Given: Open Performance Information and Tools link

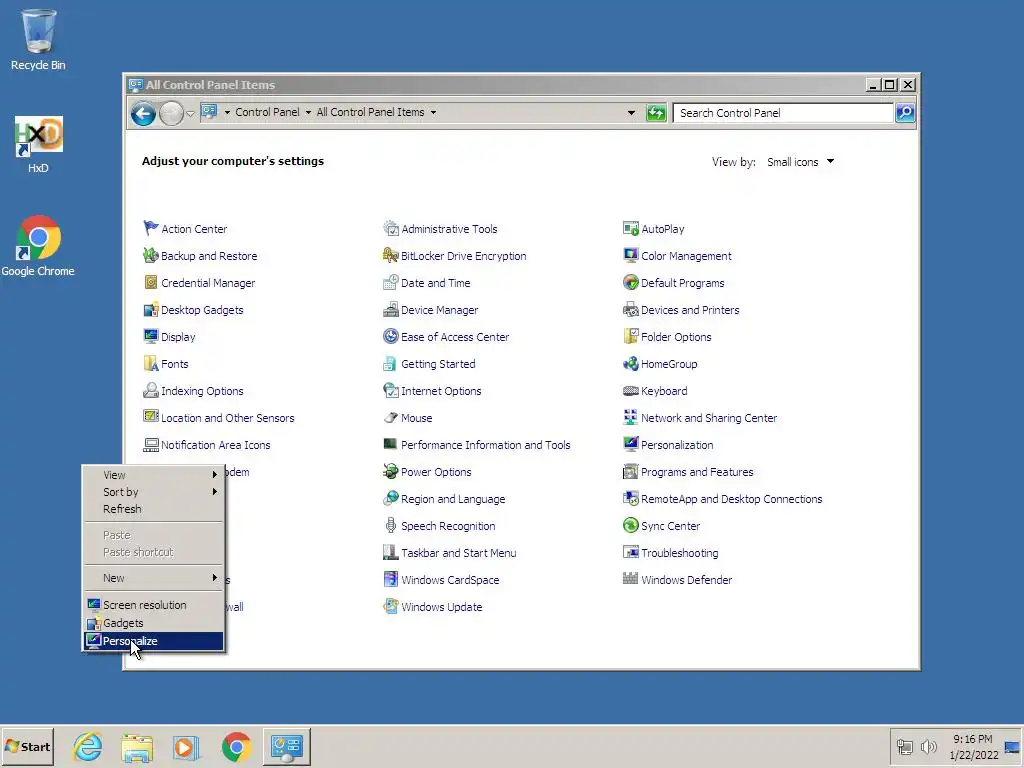Looking at the screenshot, I should coord(485,445).
